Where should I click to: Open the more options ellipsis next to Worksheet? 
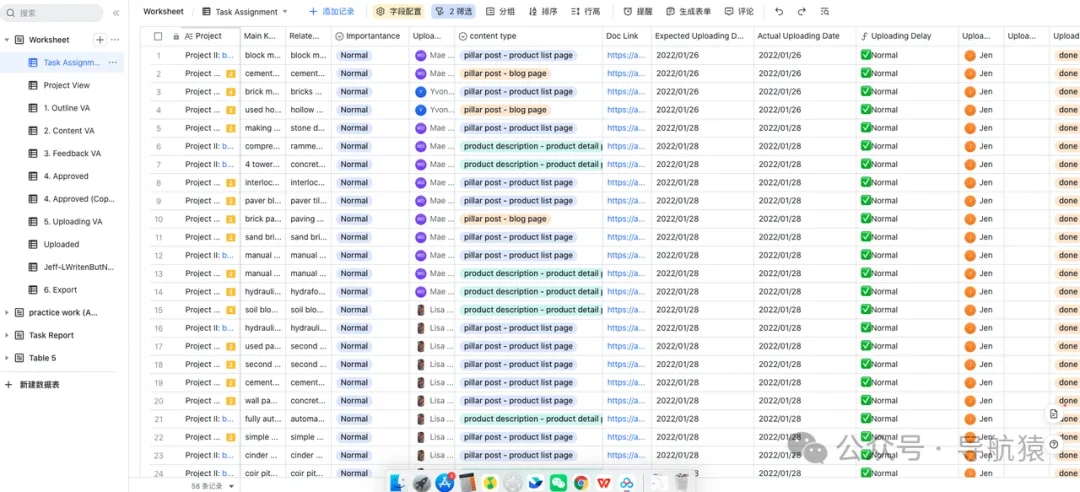115,40
